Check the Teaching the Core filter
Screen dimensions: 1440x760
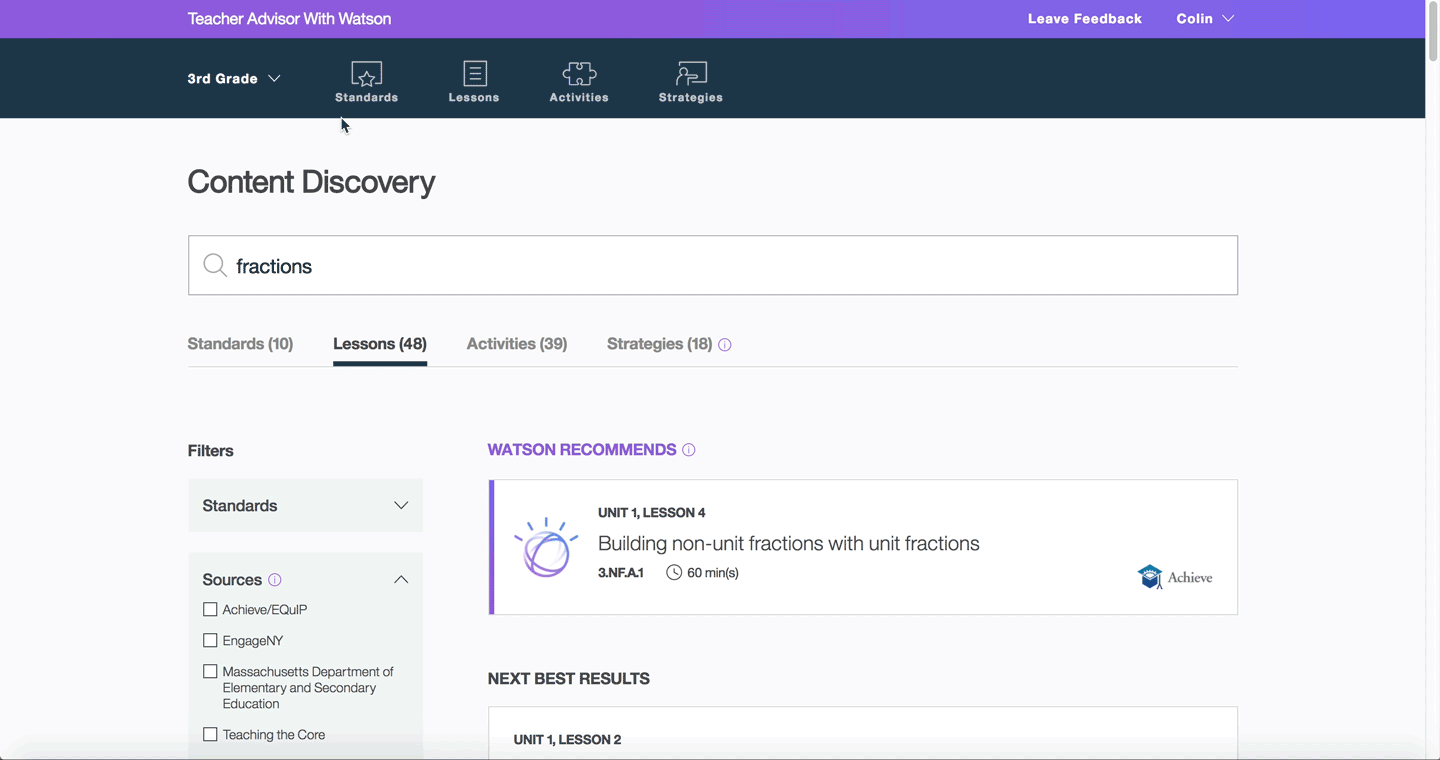210,734
